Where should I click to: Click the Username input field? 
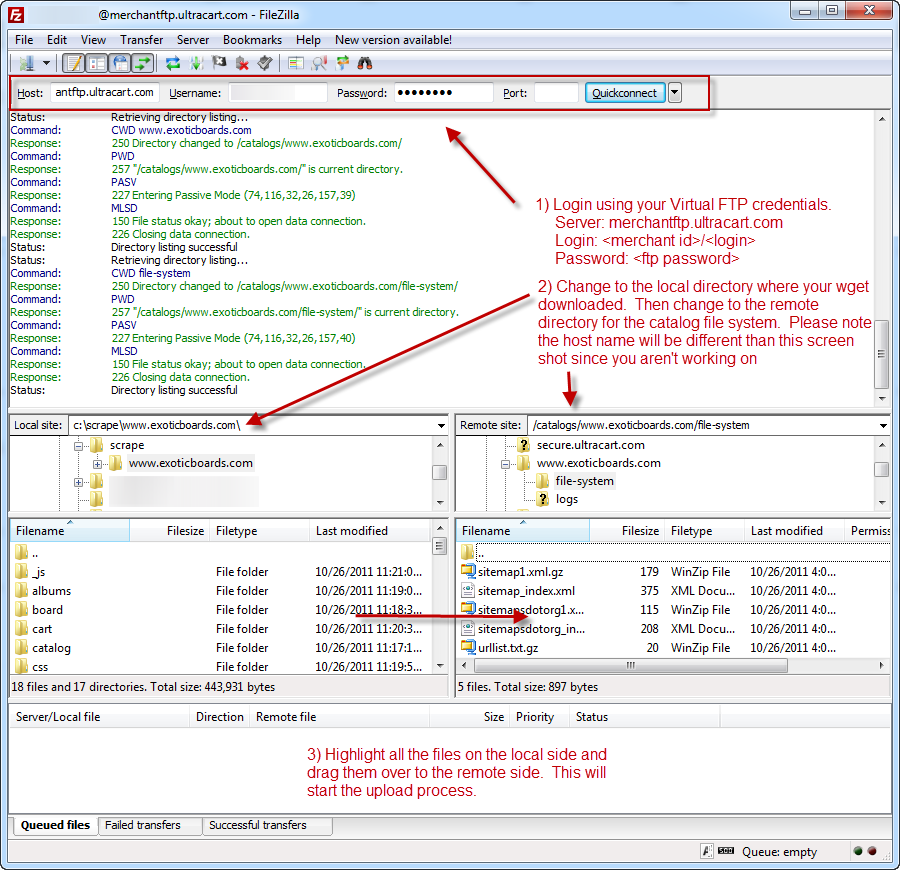pyautogui.click(x=278, y=92)
